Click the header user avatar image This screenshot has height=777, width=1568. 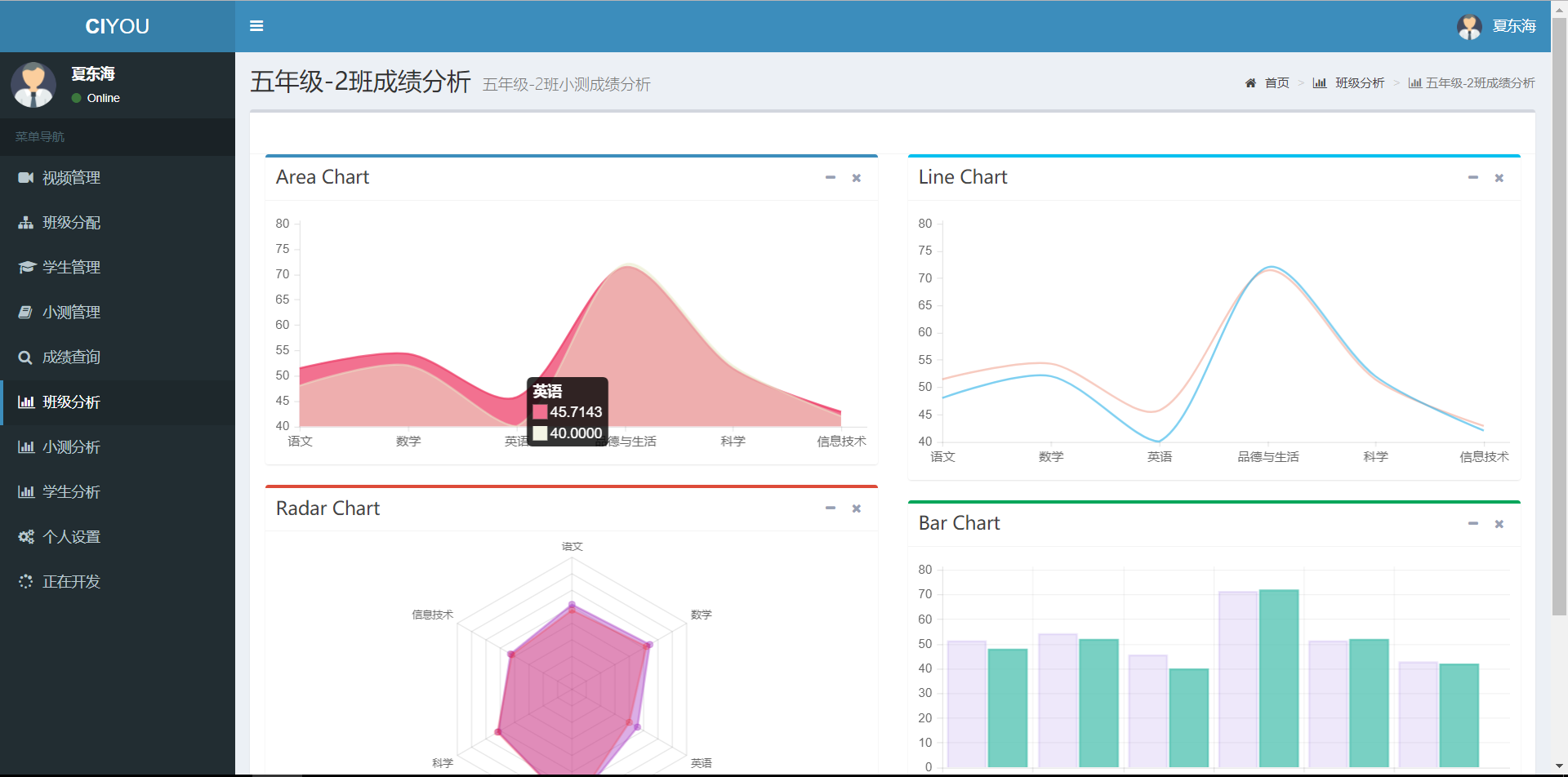coord(1469,27)
